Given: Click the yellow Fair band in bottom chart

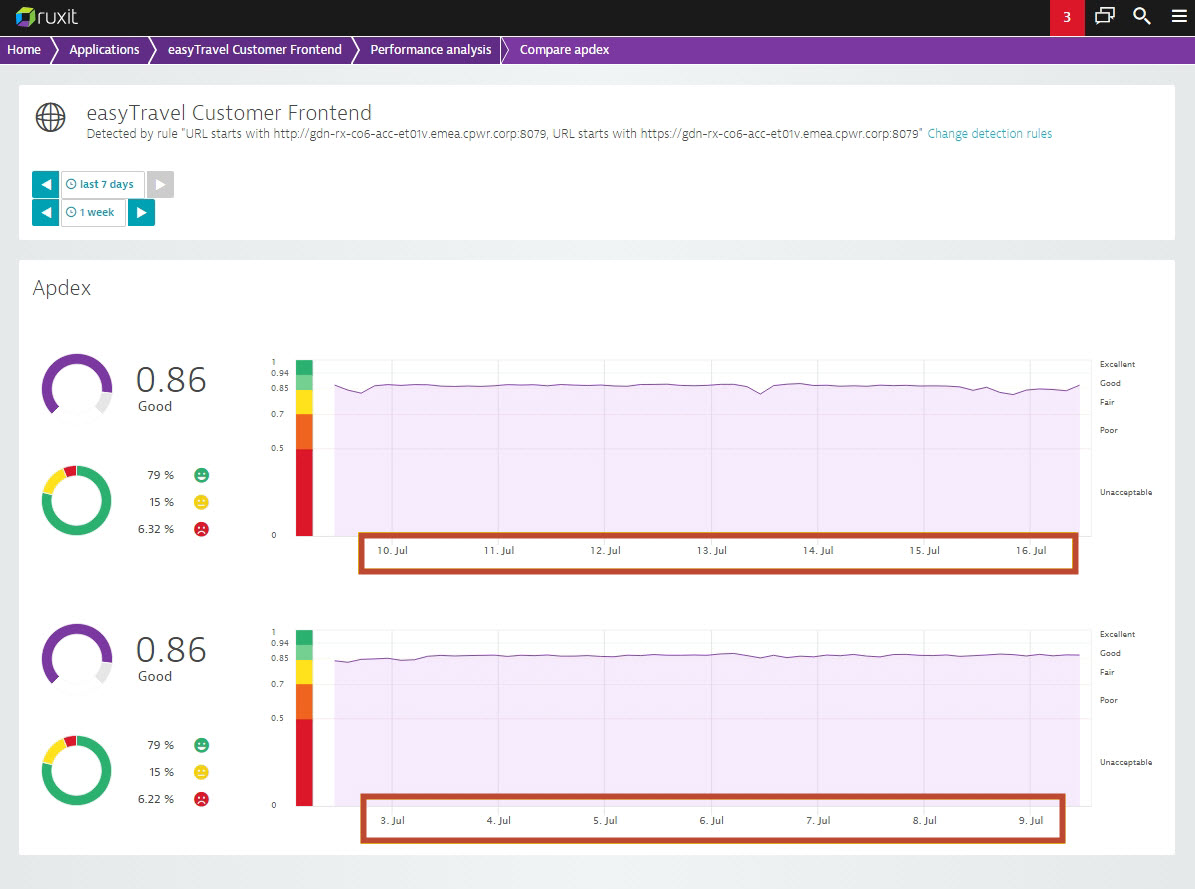Looking at the screenshot, I should point(304,672).
